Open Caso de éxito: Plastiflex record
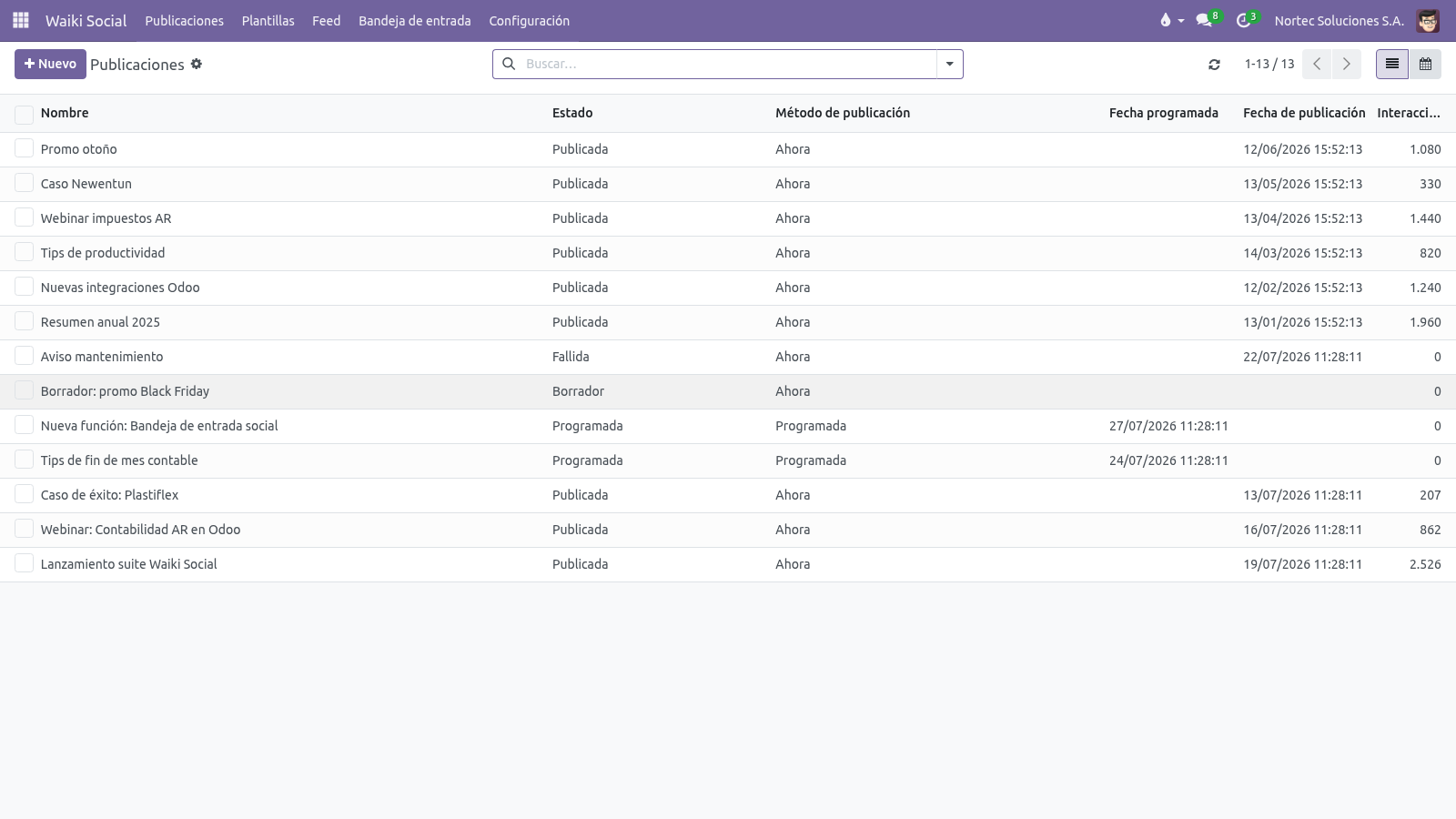This screenshot has height=819, width=1456. pos(109,495)
